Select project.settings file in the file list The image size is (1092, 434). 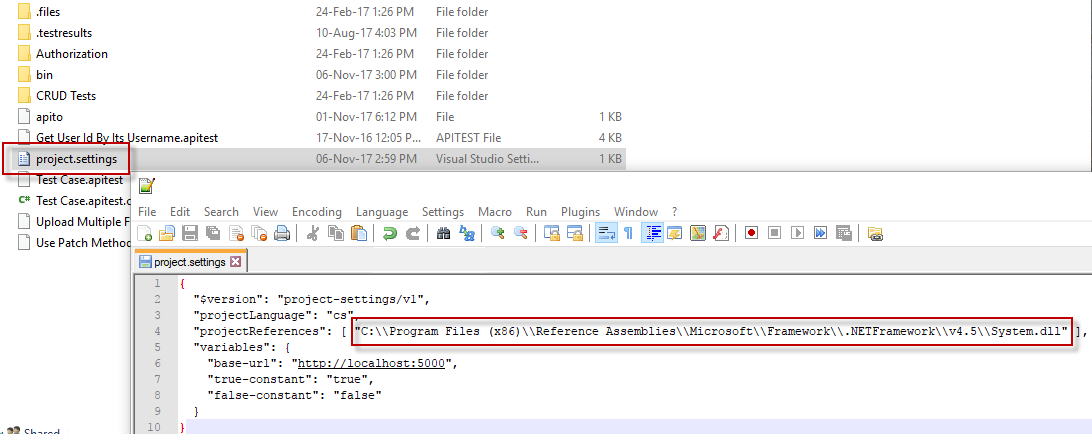point(76,159)
